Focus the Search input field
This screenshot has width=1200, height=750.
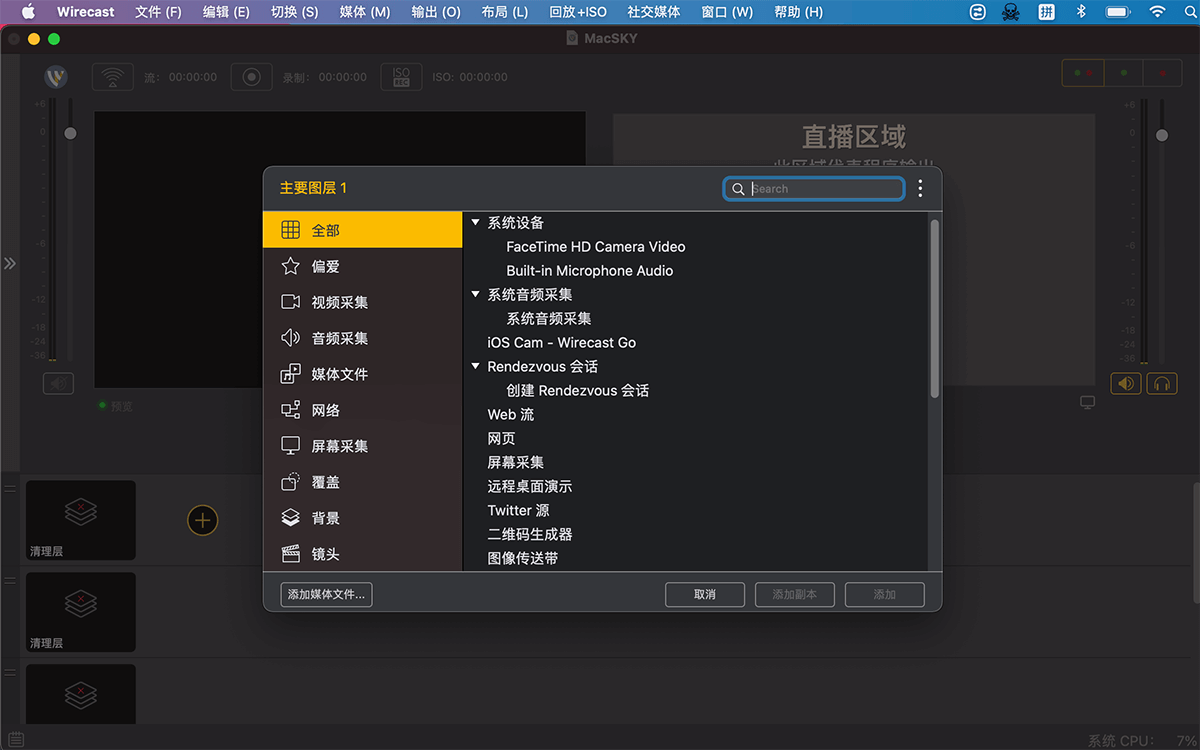[x=814, y=188]
